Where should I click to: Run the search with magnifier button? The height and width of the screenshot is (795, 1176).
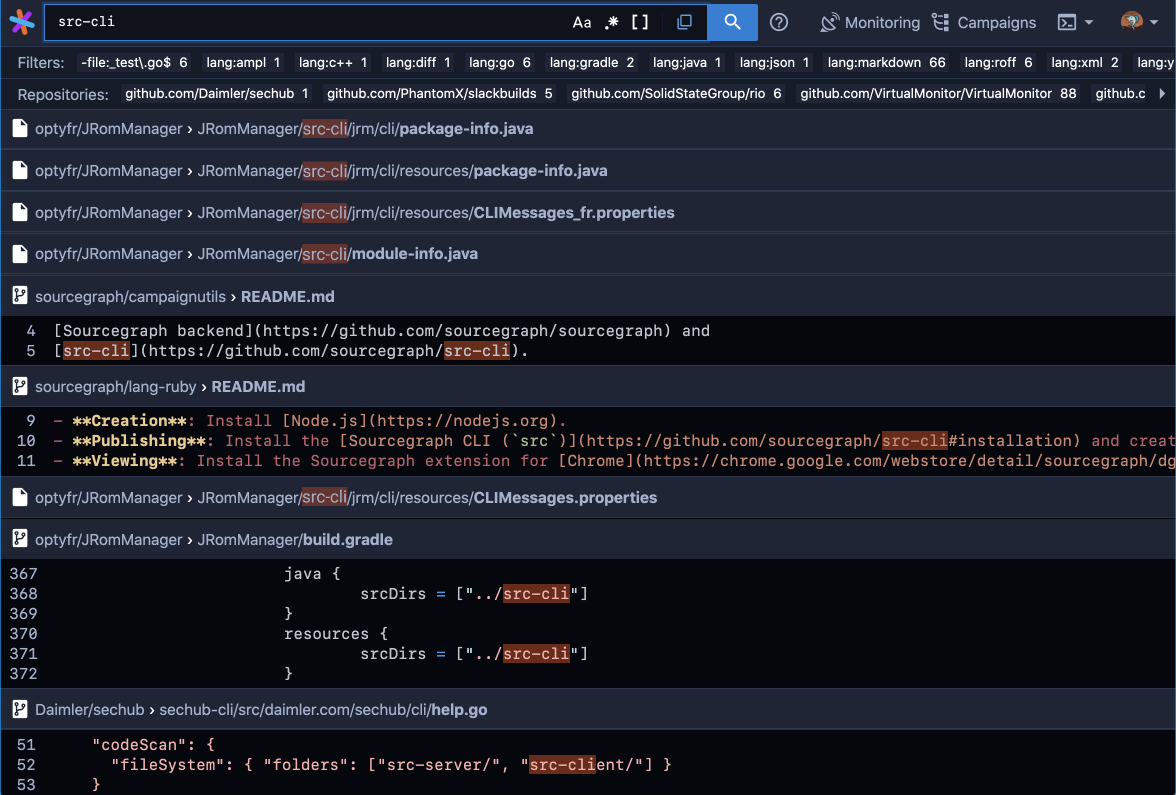732,22
